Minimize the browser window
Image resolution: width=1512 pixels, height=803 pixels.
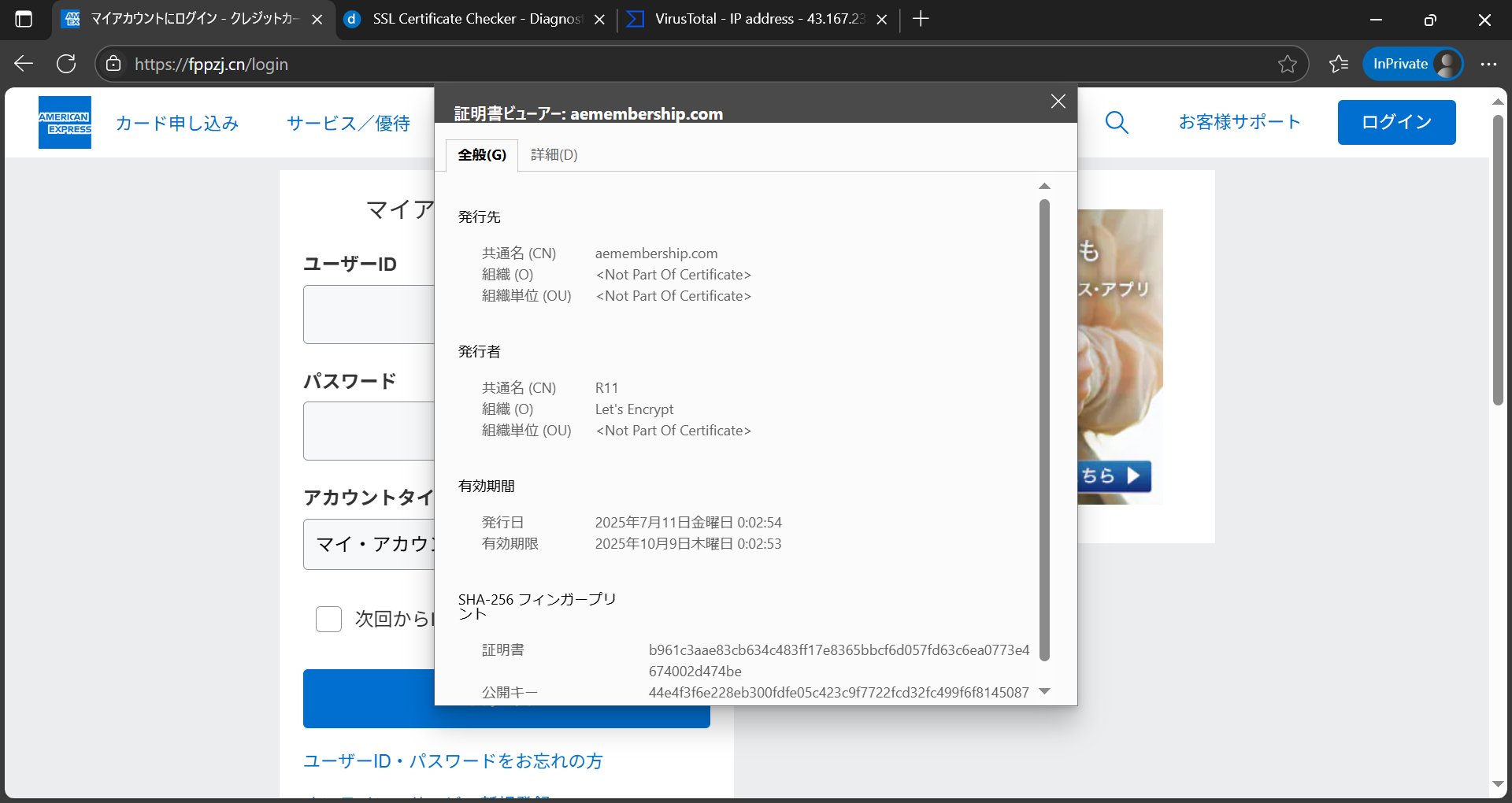[1376, 20]
